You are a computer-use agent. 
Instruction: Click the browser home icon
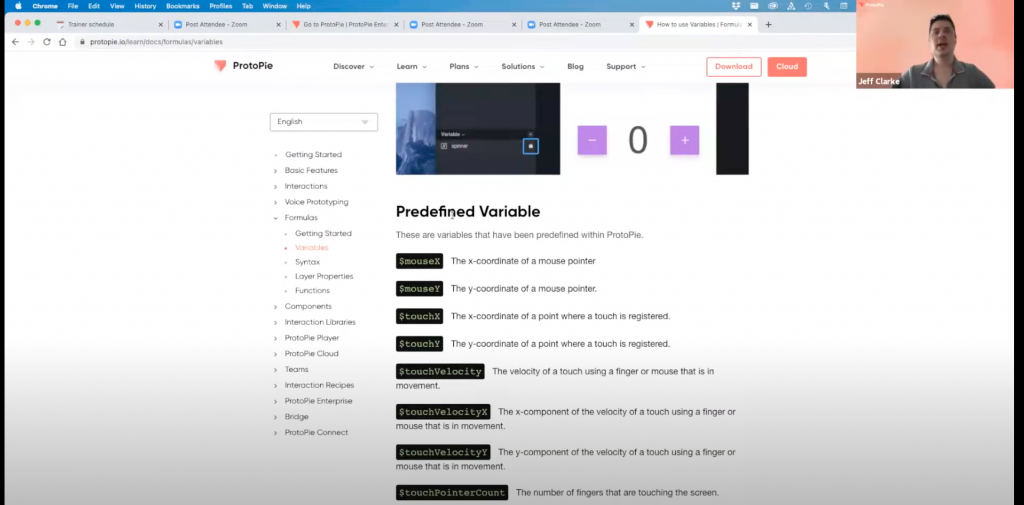coord(63,42)
